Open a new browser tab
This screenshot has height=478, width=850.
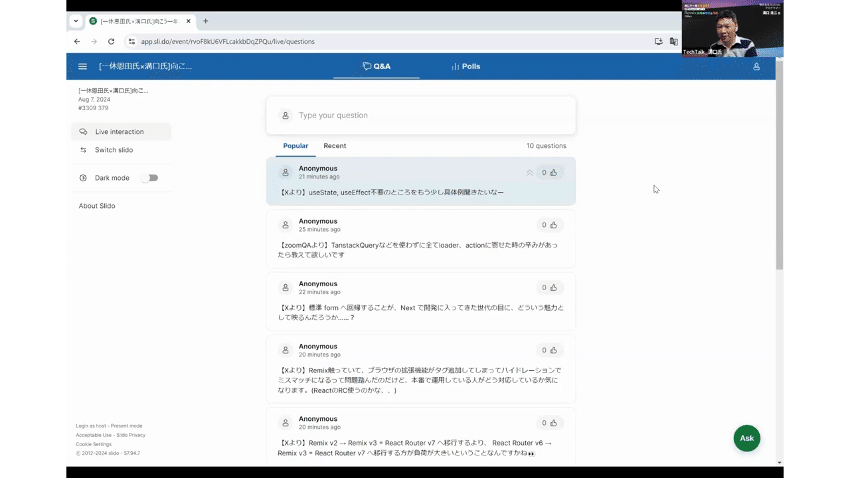pos(205,21)
